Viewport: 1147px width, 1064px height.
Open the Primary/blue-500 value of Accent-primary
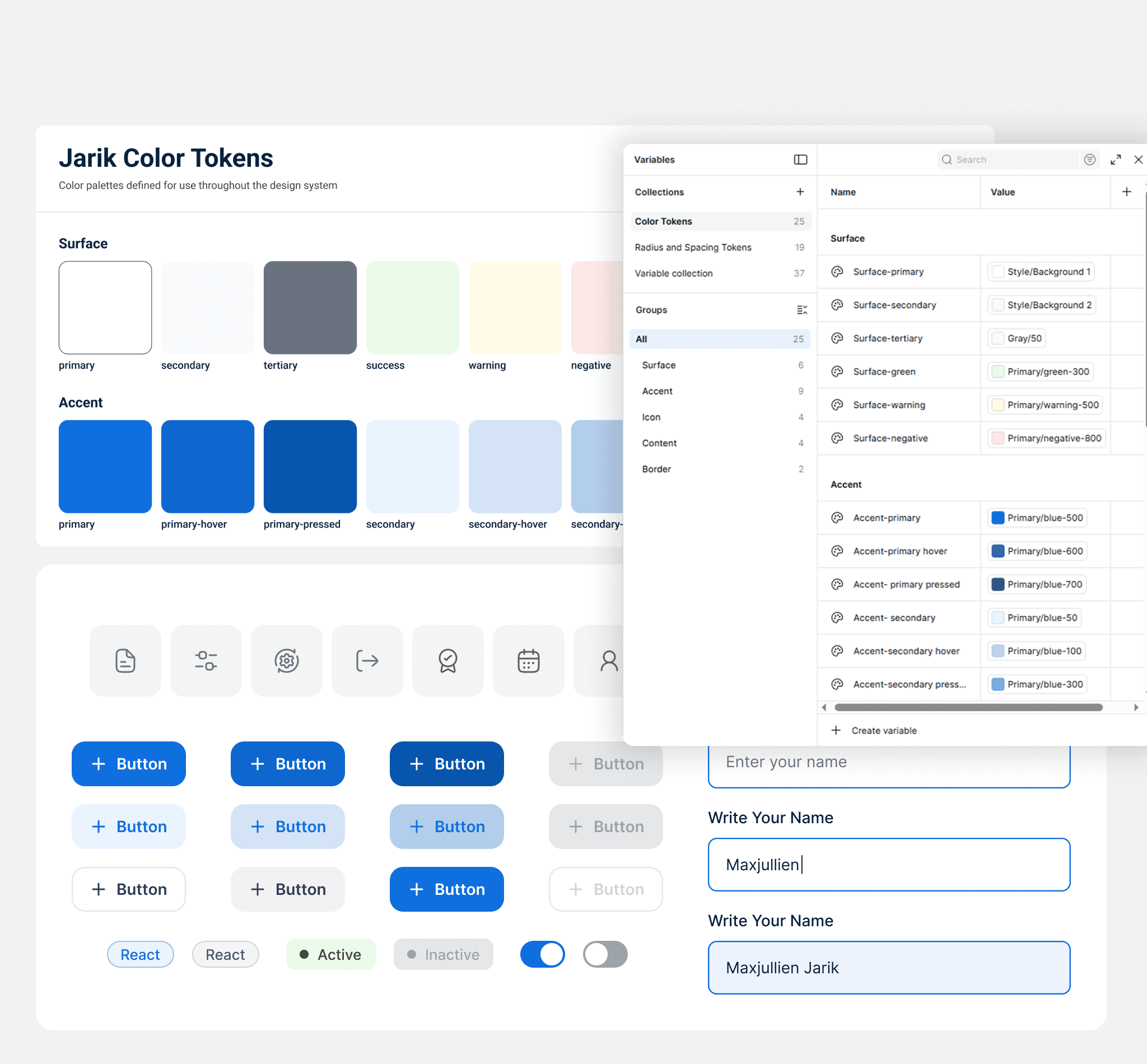point(1038,517)
